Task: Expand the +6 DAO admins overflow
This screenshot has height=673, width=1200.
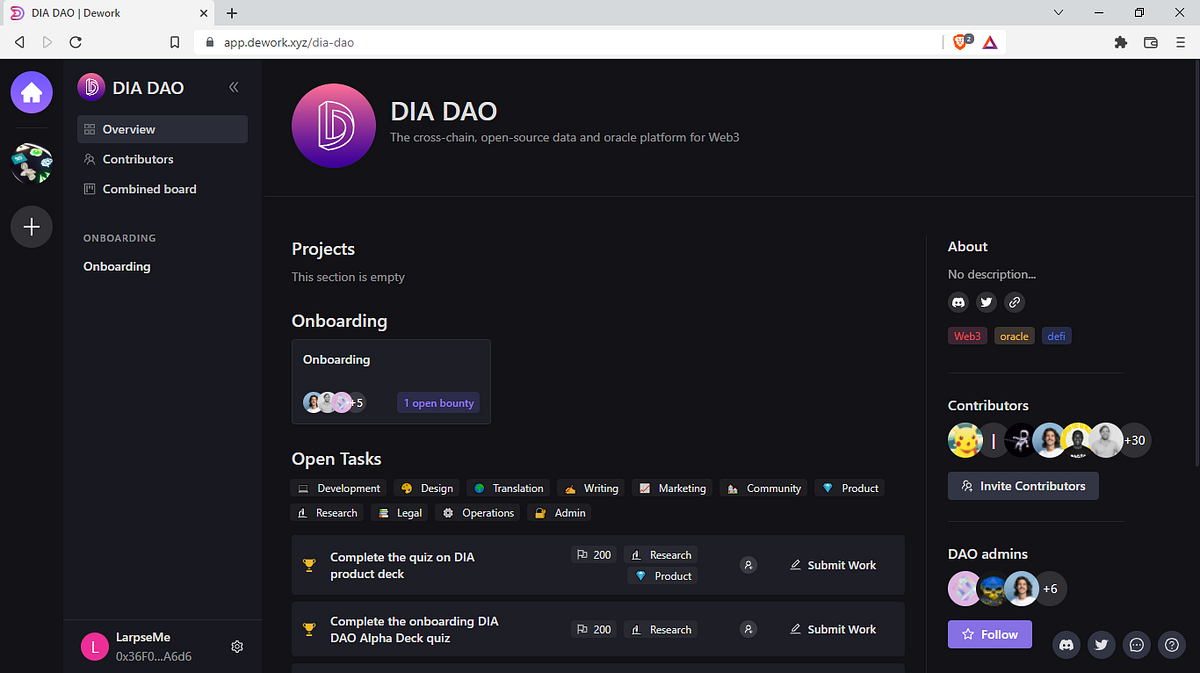Action: tap(1051, 589)
